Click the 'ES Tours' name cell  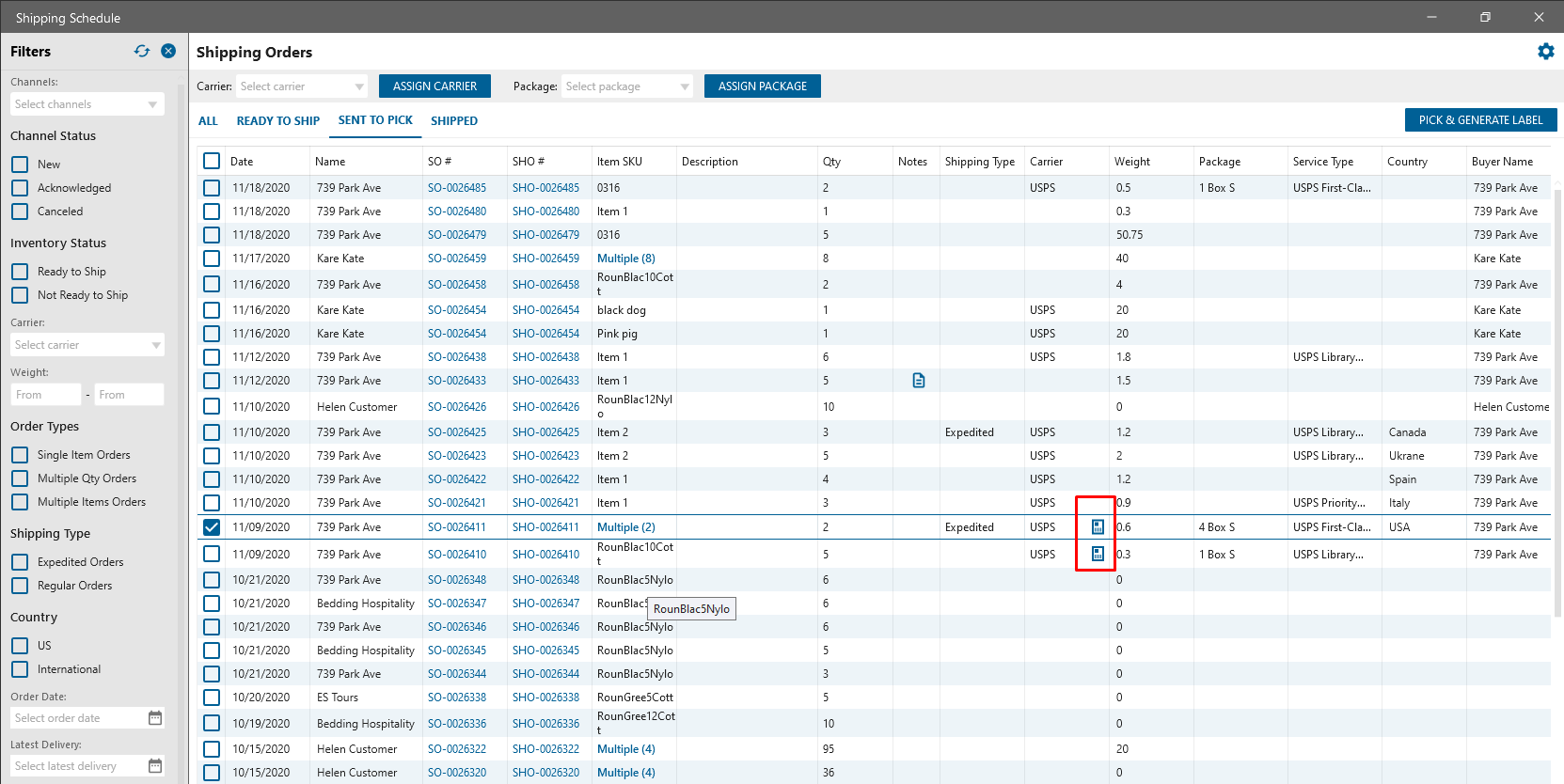(x=338, y=698)
